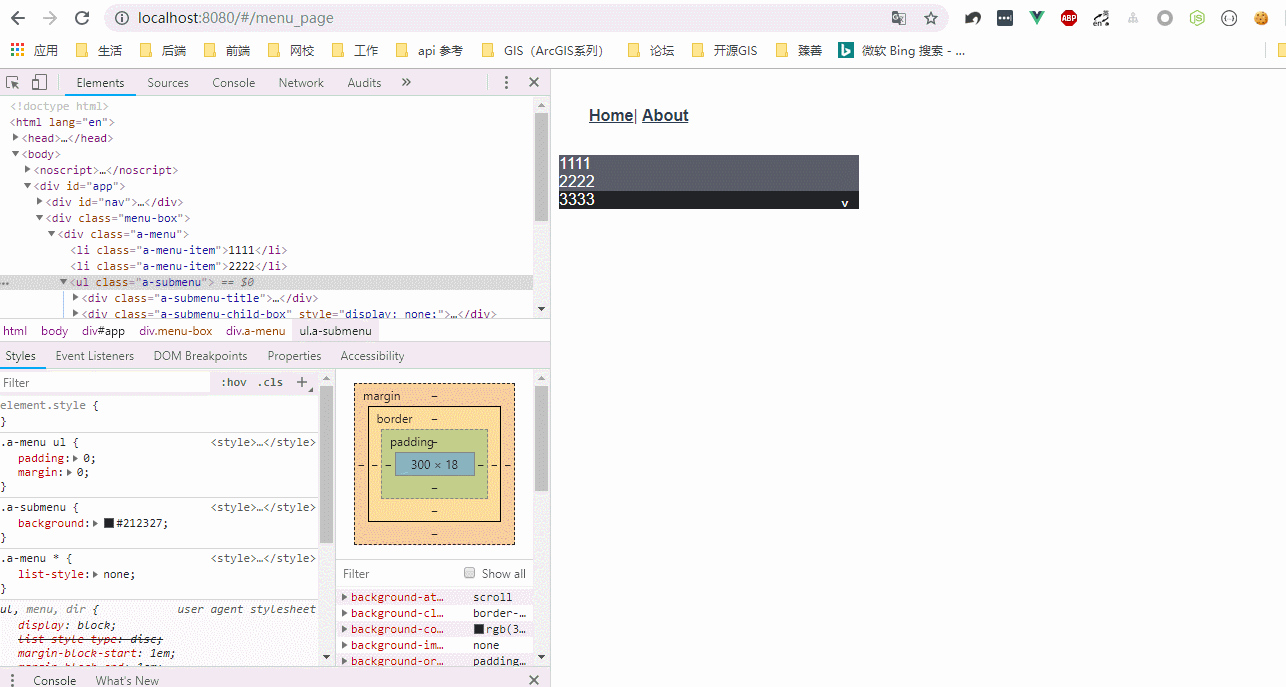Click the Node.js extension icon
The image size is (1286, 687).
click(1197, 18)
